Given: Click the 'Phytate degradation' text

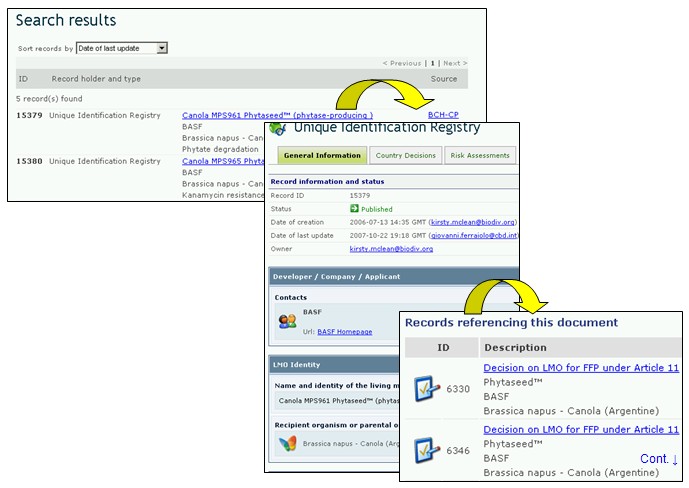Looking at the screenshot, I should [220, 149].
